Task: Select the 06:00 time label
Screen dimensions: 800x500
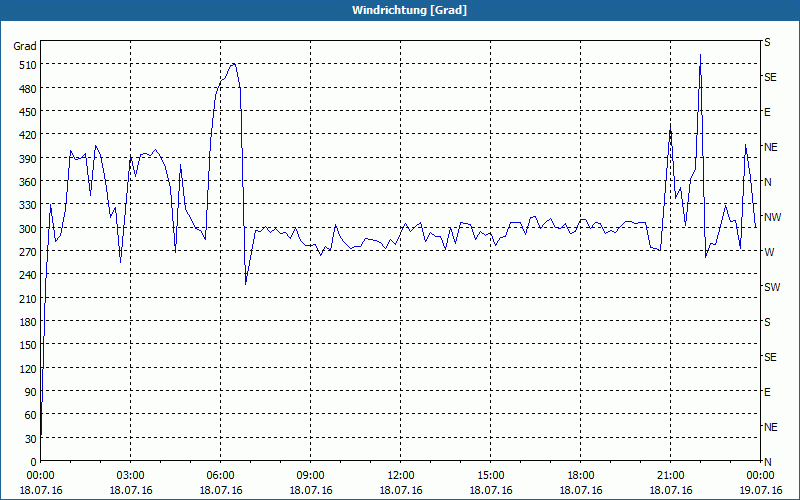Action: pyautogui.click(x=220, y=476)
